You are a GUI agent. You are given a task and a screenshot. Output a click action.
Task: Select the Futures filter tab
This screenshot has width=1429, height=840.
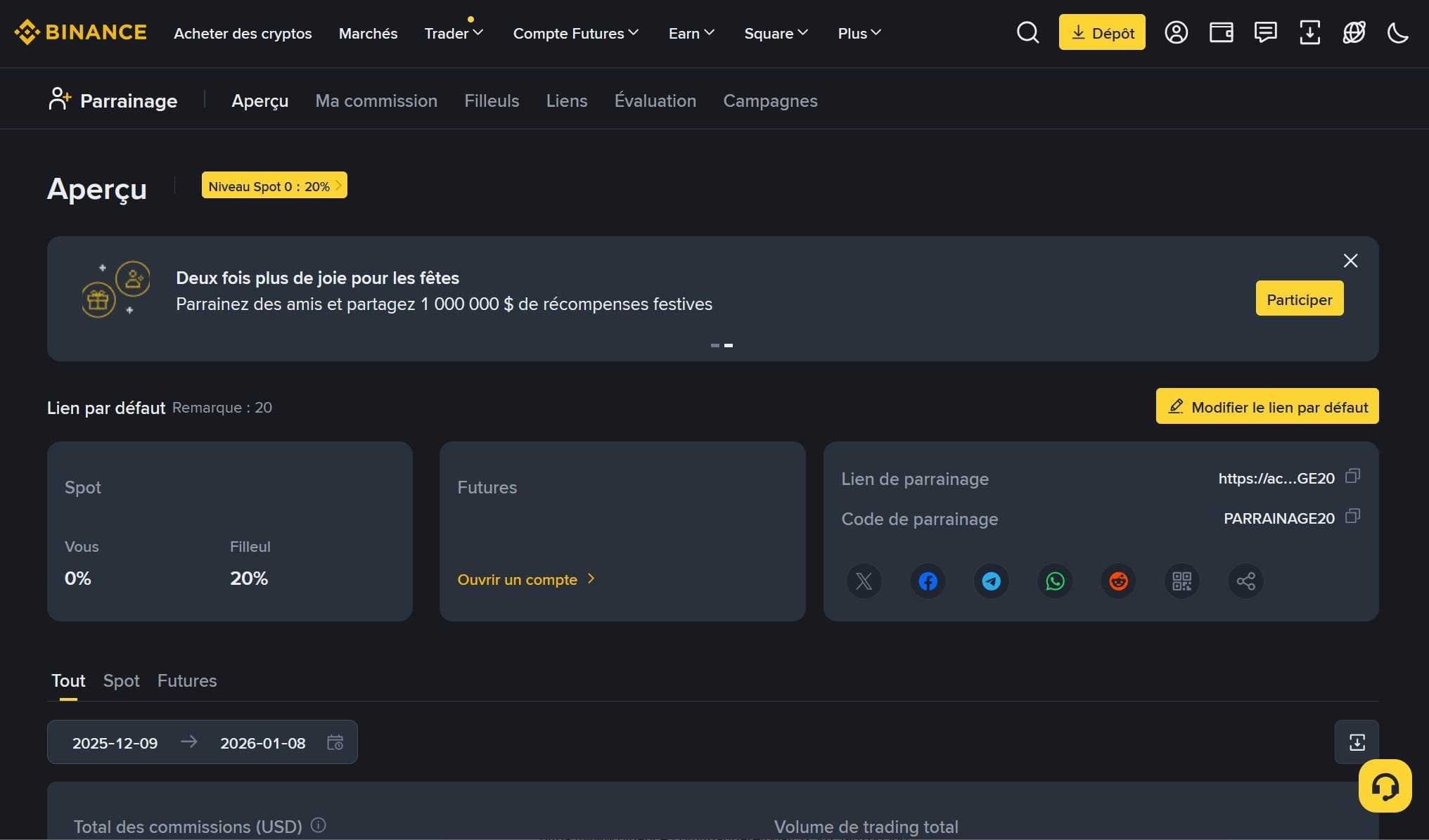[187, 680]
